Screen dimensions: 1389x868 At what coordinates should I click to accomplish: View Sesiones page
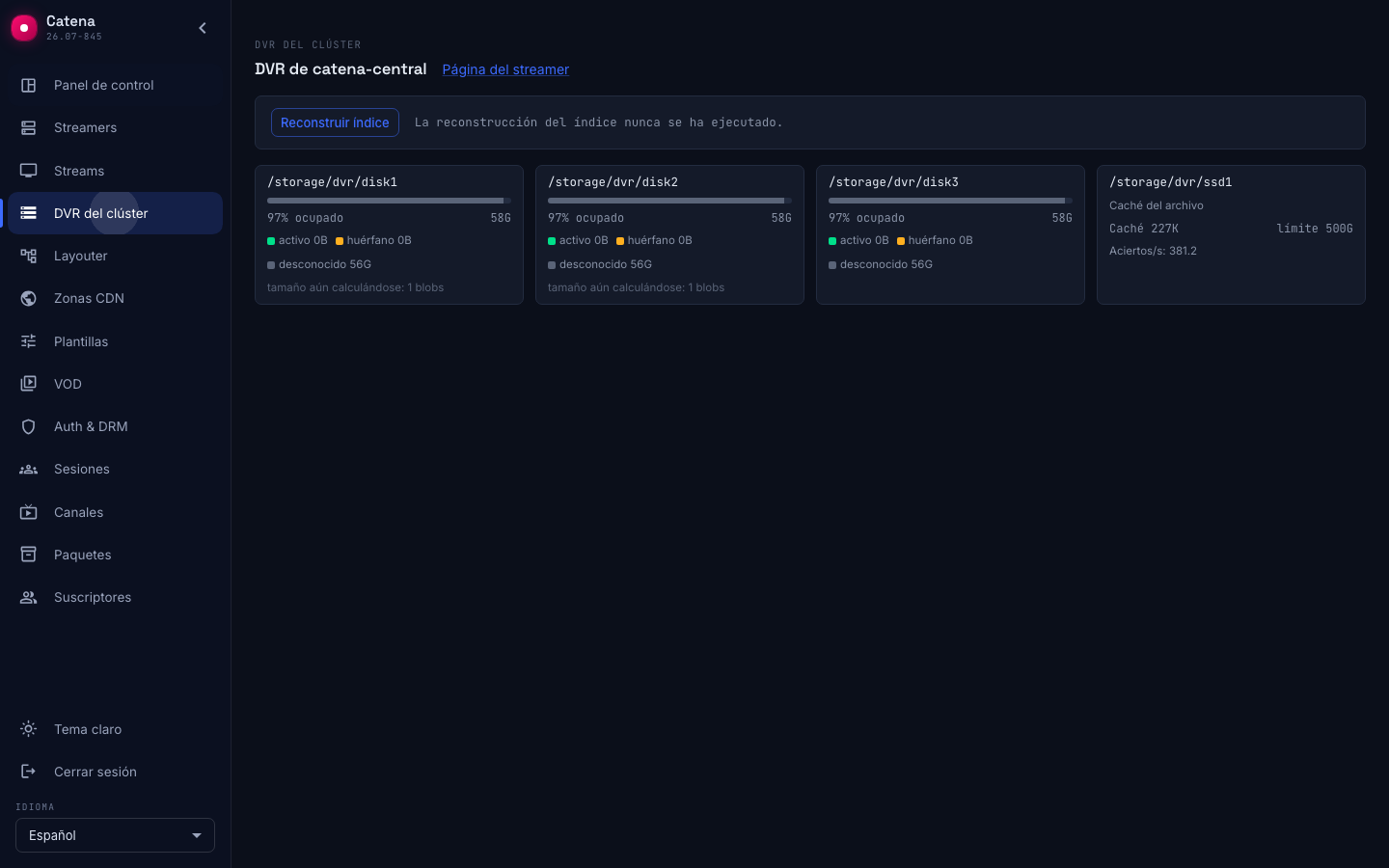[115, 469]
